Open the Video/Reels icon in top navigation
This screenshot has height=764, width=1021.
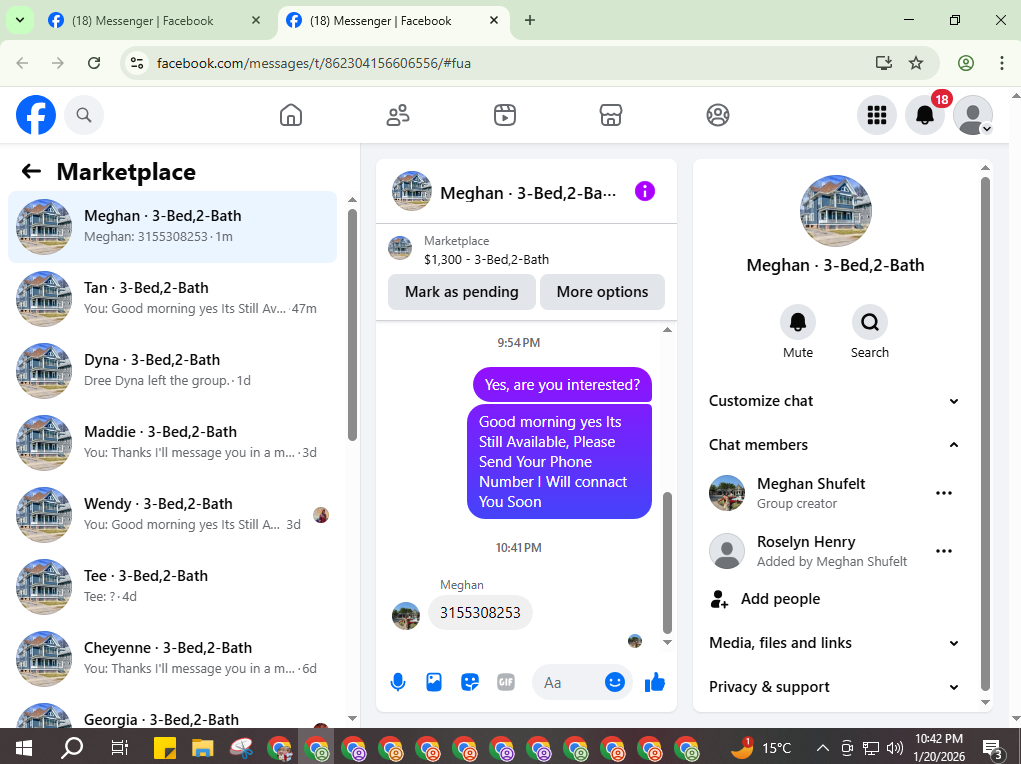505,115
